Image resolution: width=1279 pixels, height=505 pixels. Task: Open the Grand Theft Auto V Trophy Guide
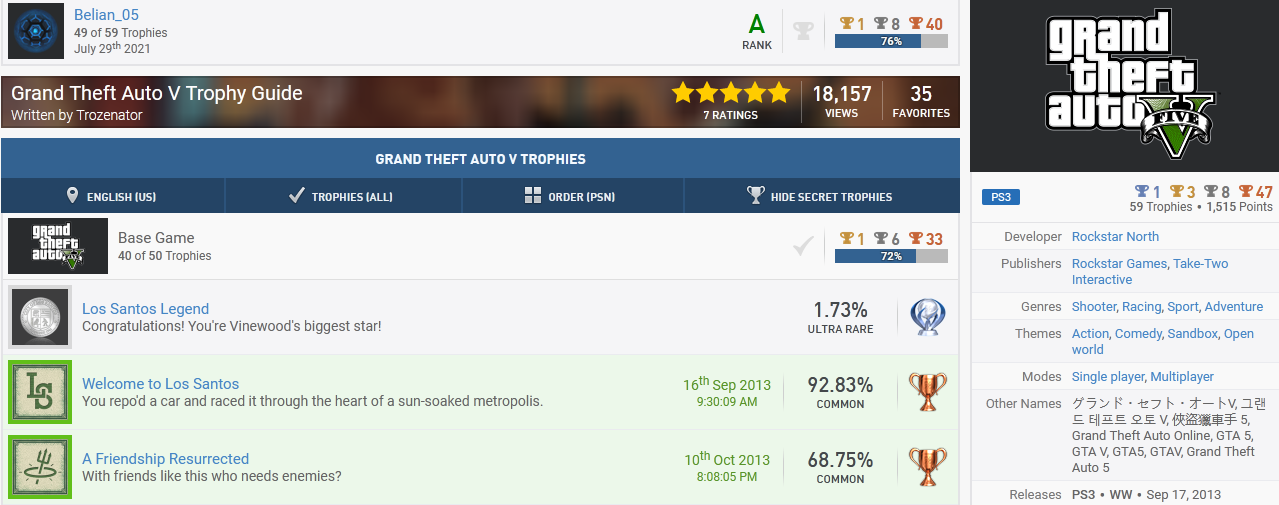(157, 94)
